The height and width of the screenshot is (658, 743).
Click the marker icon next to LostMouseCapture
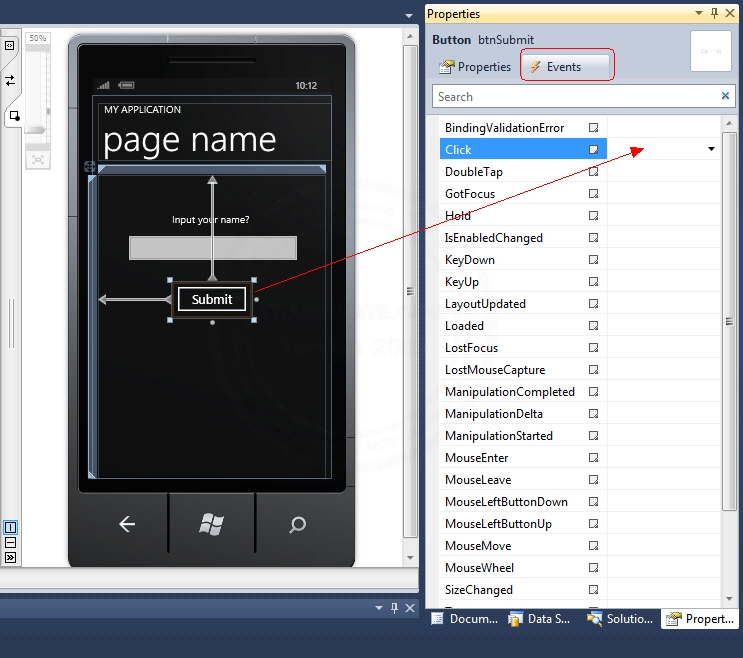[x=593, y=370]
